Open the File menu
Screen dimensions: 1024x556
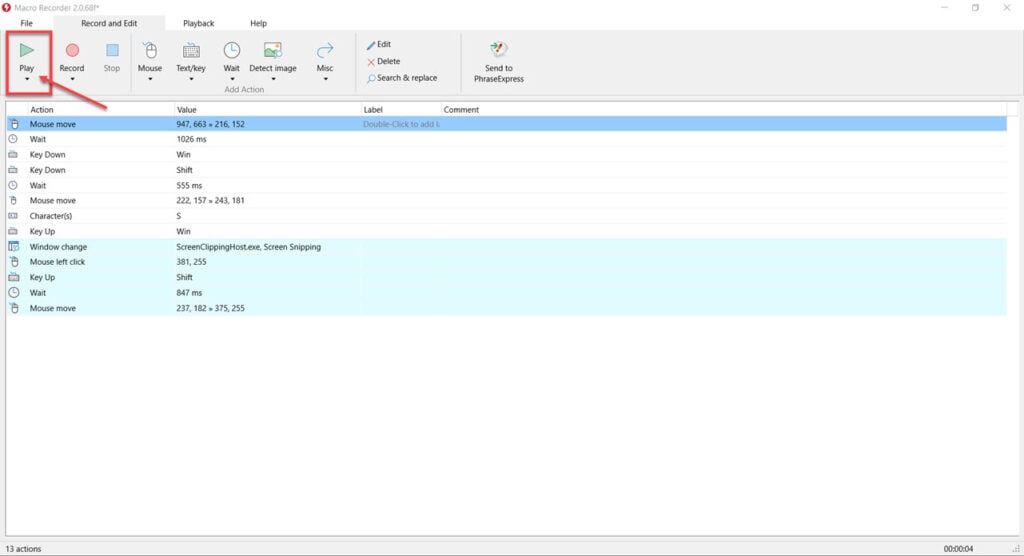[x=26, y=23]
